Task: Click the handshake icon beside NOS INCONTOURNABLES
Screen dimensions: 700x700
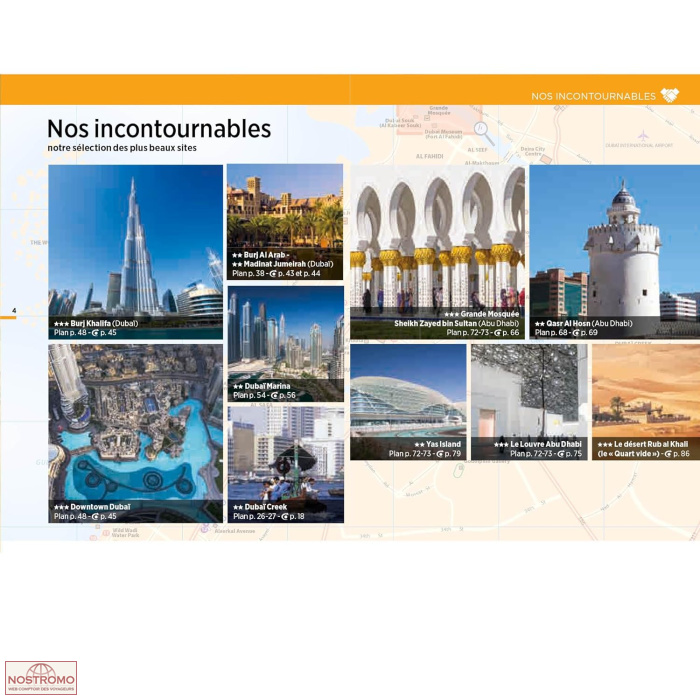Action: pos(670,95)
